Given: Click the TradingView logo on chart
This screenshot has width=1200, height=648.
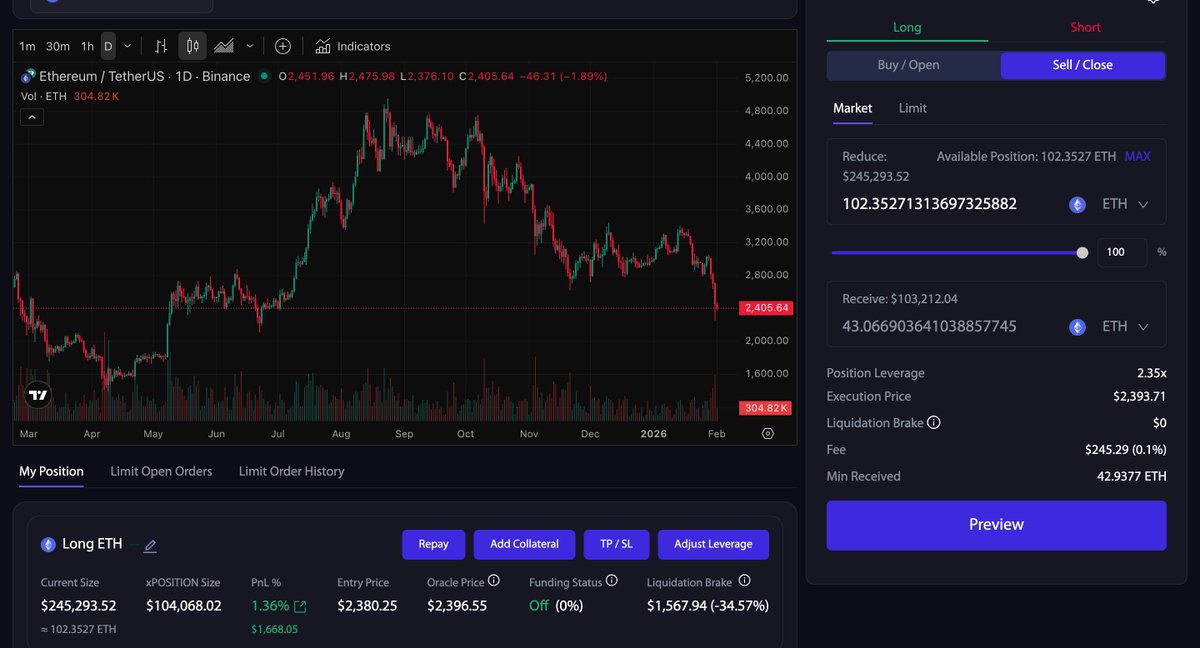Looking at the screenshot, I should [38, 395].
